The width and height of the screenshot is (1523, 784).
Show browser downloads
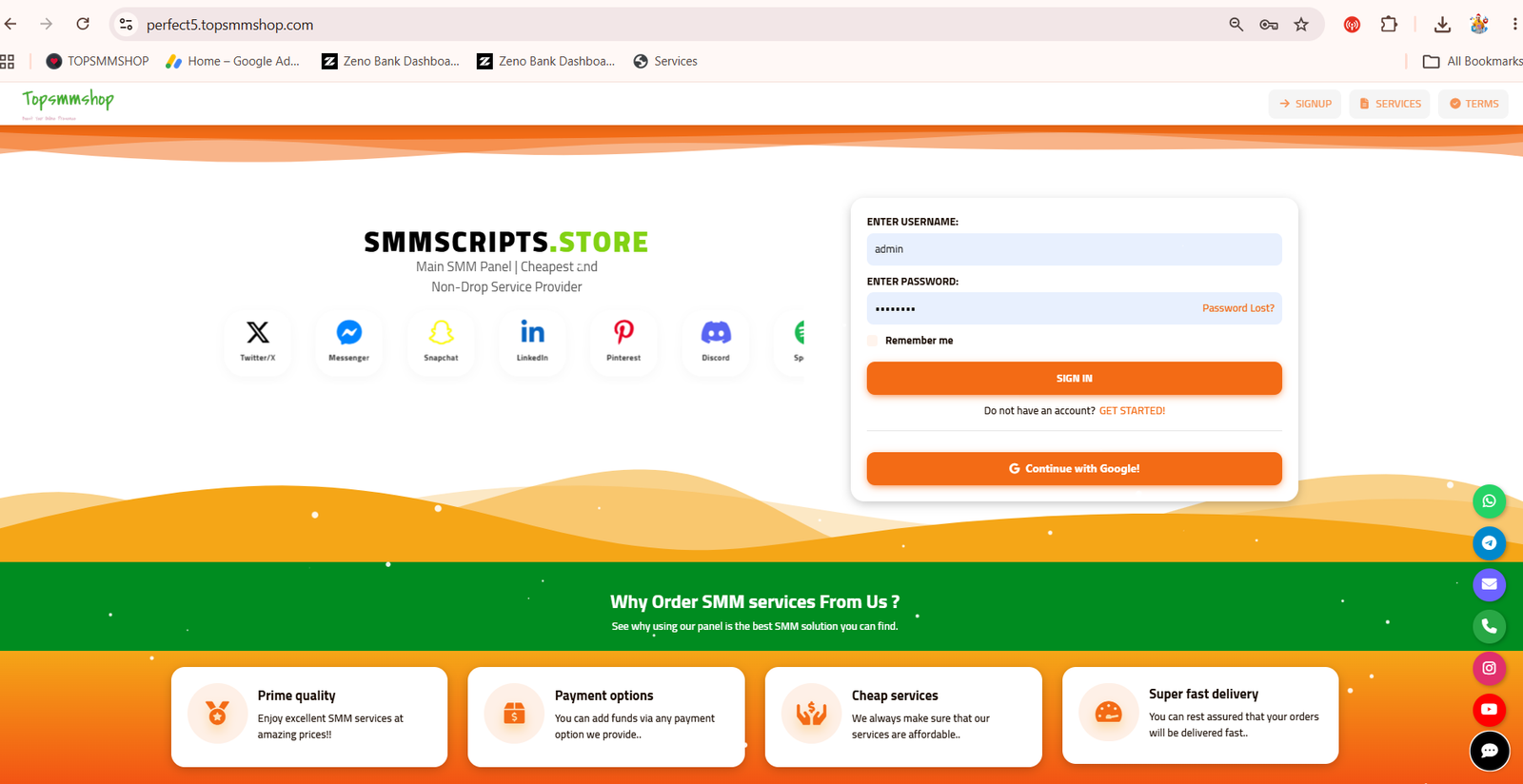[x=1442, y=25]
